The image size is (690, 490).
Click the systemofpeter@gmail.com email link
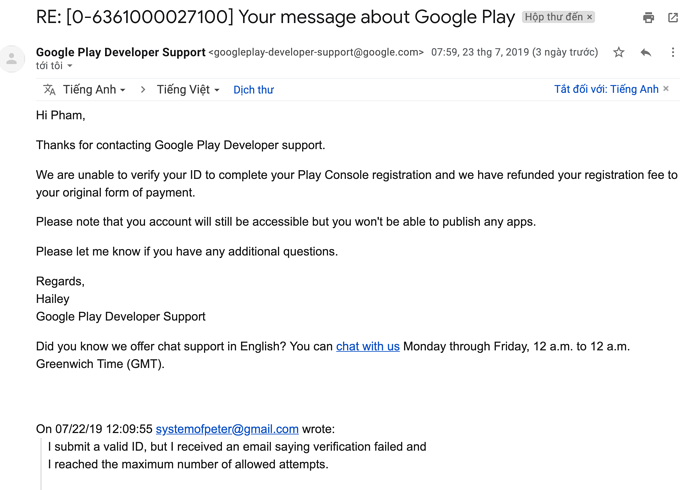[227, 429]
